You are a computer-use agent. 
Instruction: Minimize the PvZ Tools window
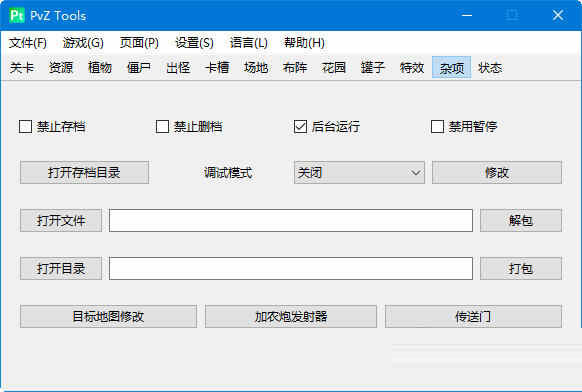(467, 16)
